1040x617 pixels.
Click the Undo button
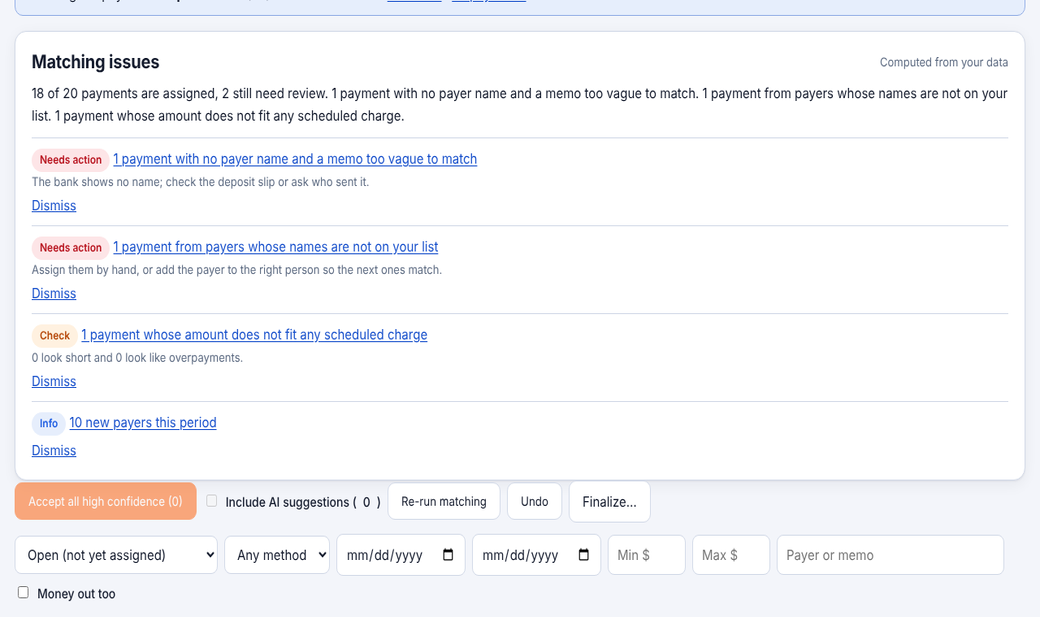(x=535, y=502)
